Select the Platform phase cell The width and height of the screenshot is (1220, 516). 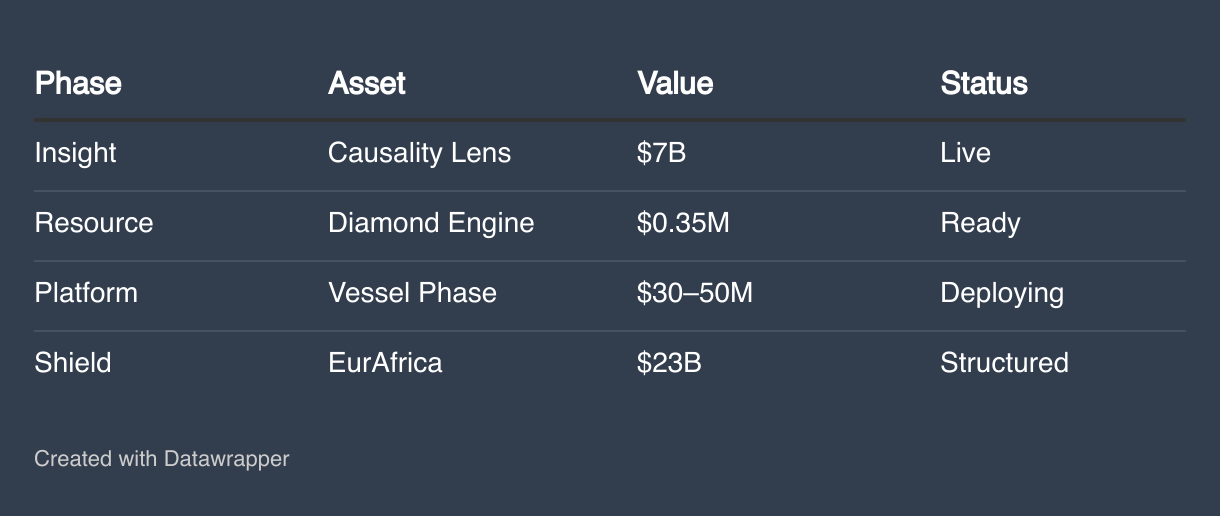[x=86, y=293]
